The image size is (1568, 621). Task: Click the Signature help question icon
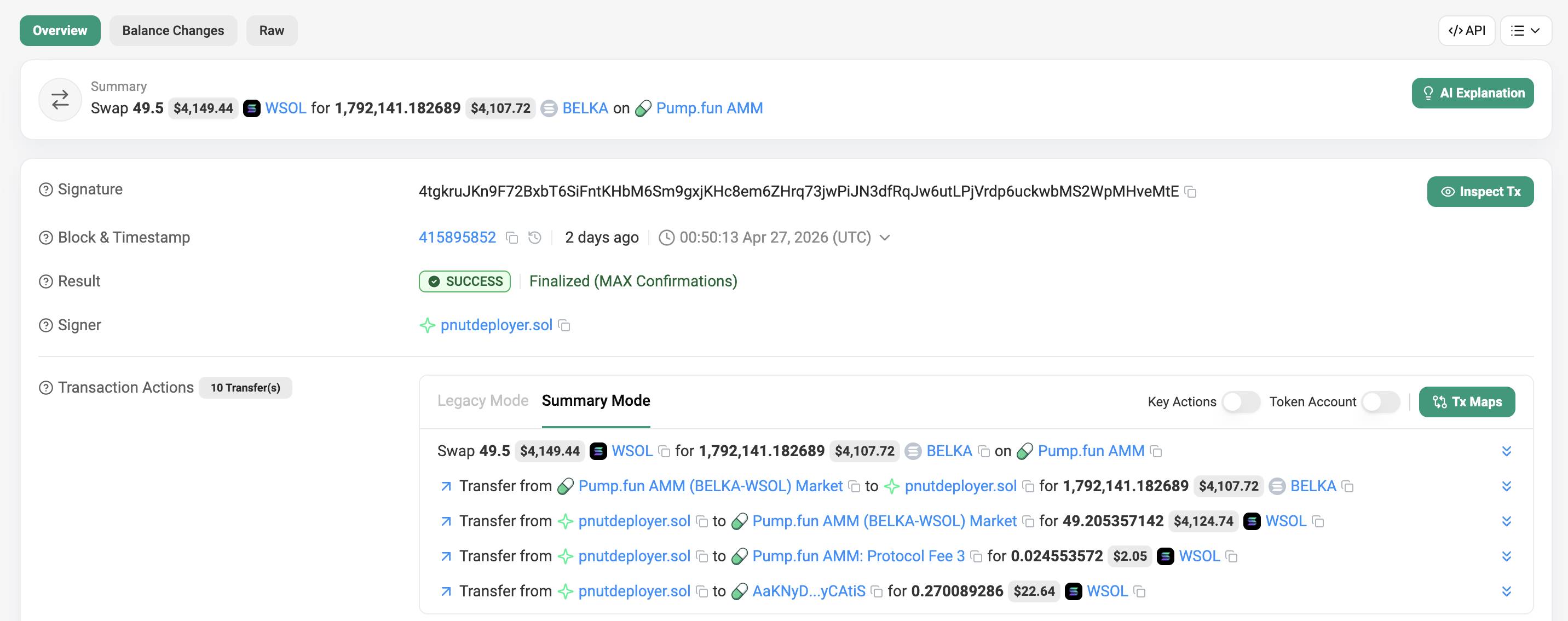coord(45,190)
